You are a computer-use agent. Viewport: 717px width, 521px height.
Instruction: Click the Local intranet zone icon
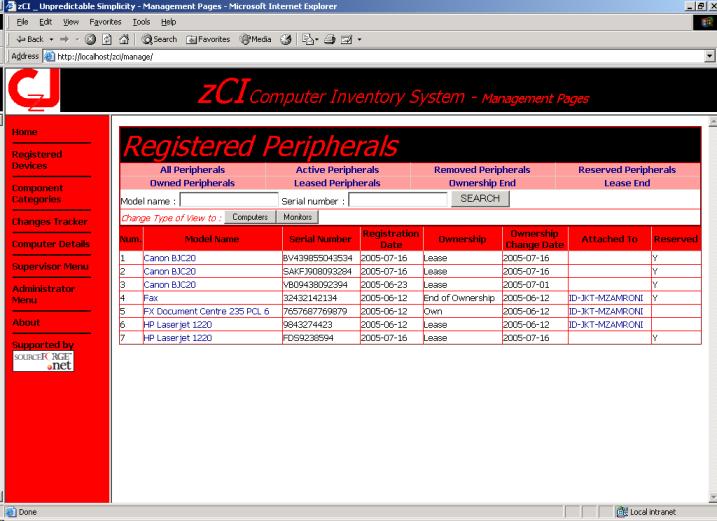[x=621, y=512]
